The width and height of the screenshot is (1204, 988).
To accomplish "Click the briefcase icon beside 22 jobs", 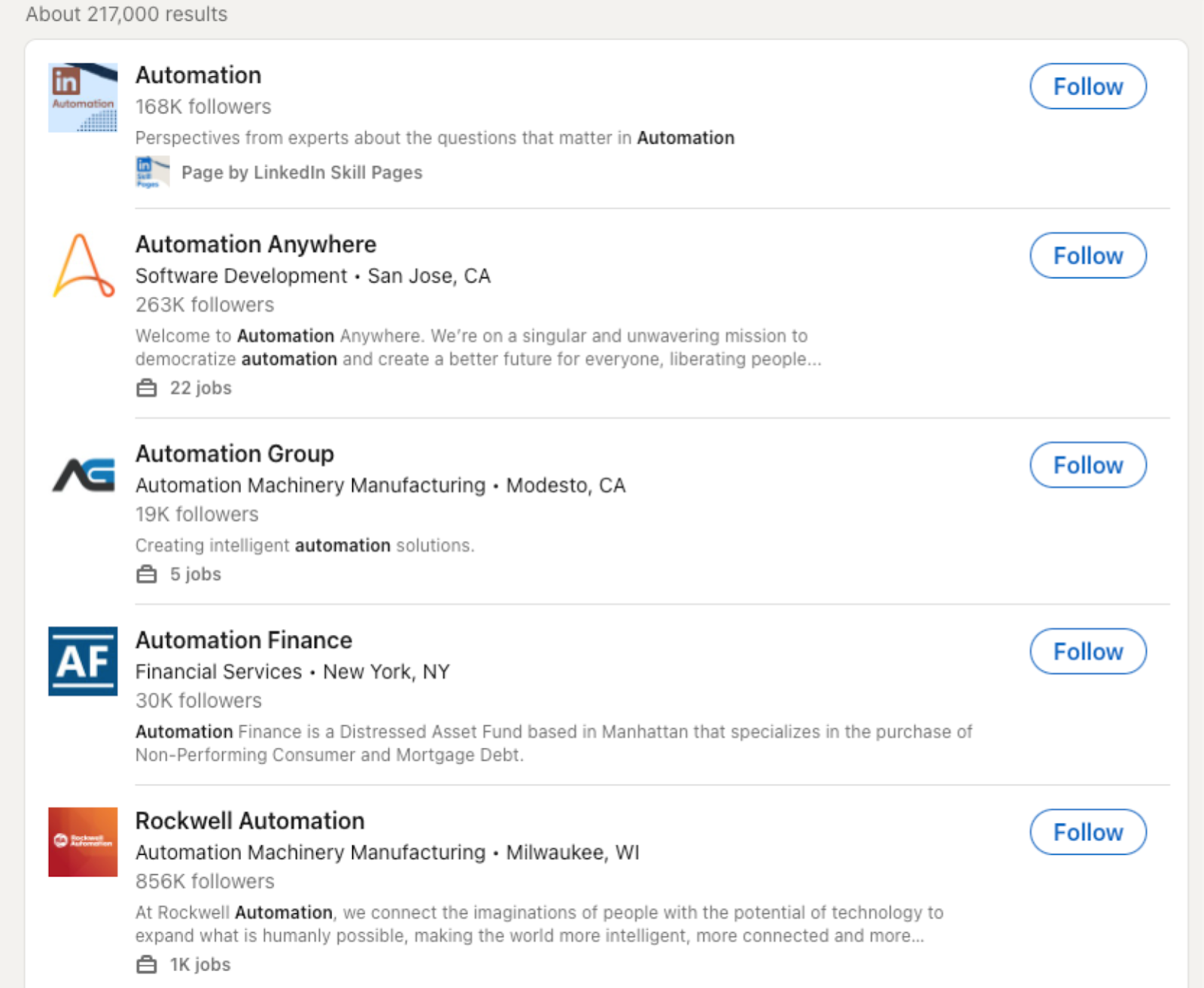I will tap(145, 388).
